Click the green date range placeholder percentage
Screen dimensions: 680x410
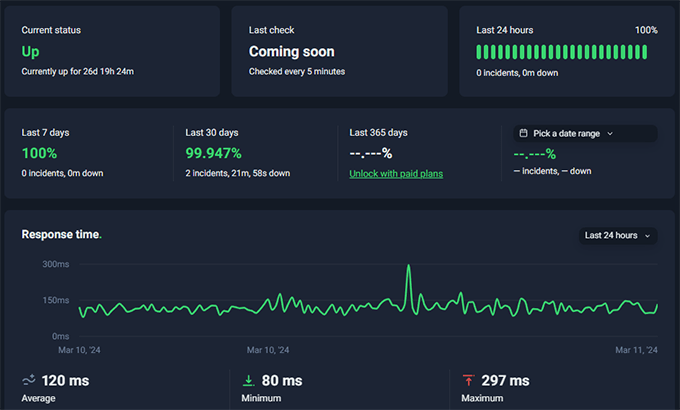(x=534, y=154)
